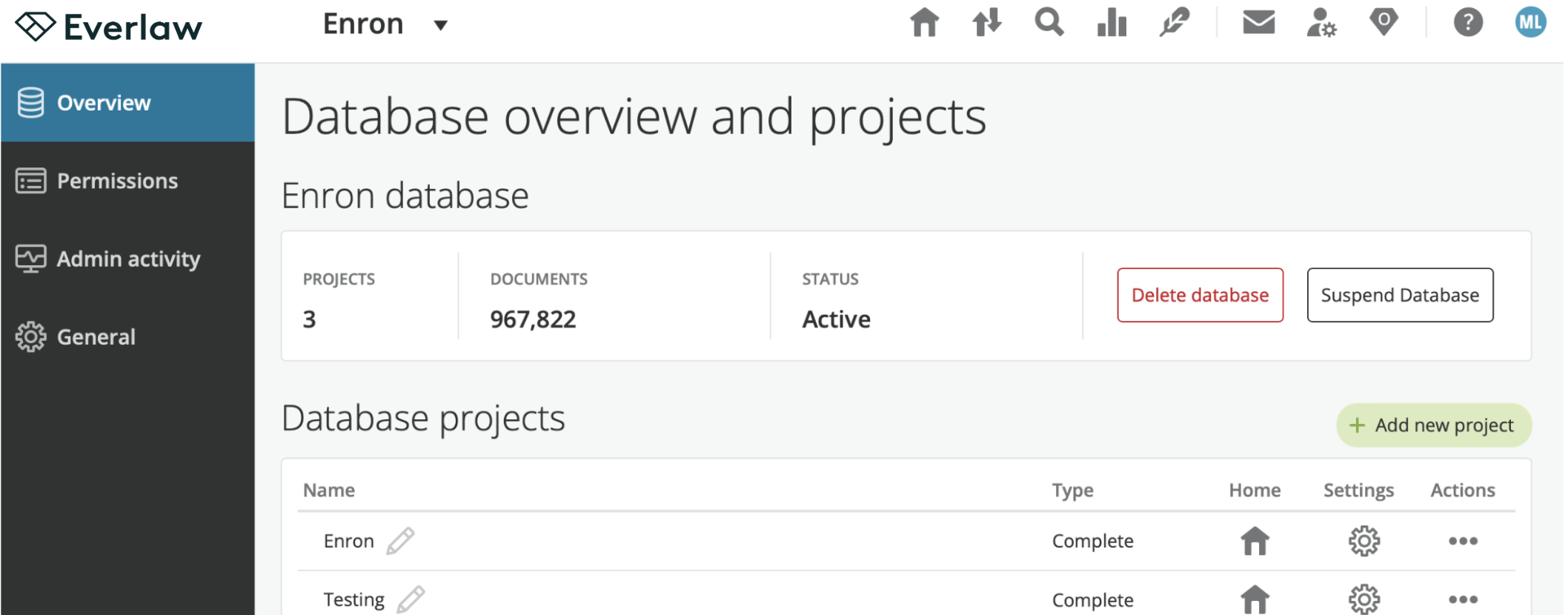Click the Delete database button
Screen dimensions: 1568x615
(x=1200, y=295)
